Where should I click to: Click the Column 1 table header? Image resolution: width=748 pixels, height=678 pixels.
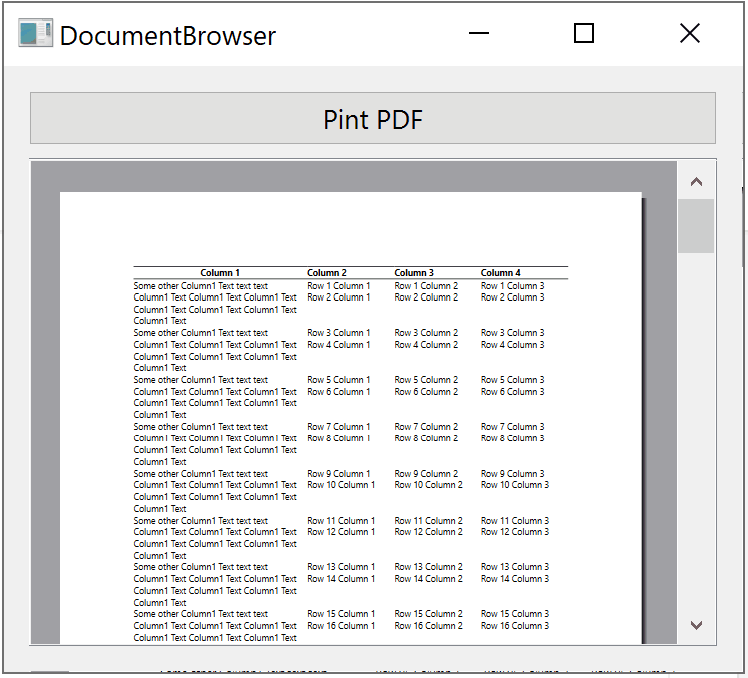(220, 273)
